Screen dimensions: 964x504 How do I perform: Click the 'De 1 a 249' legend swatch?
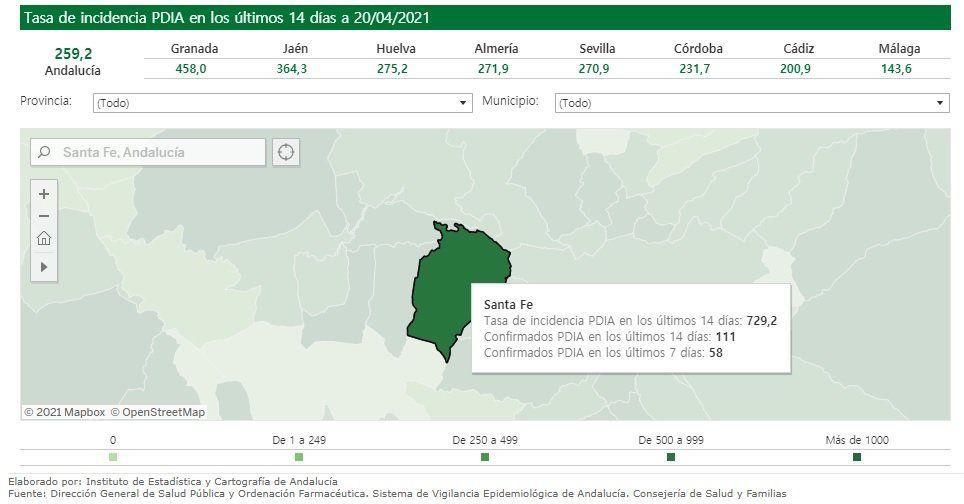299,457
